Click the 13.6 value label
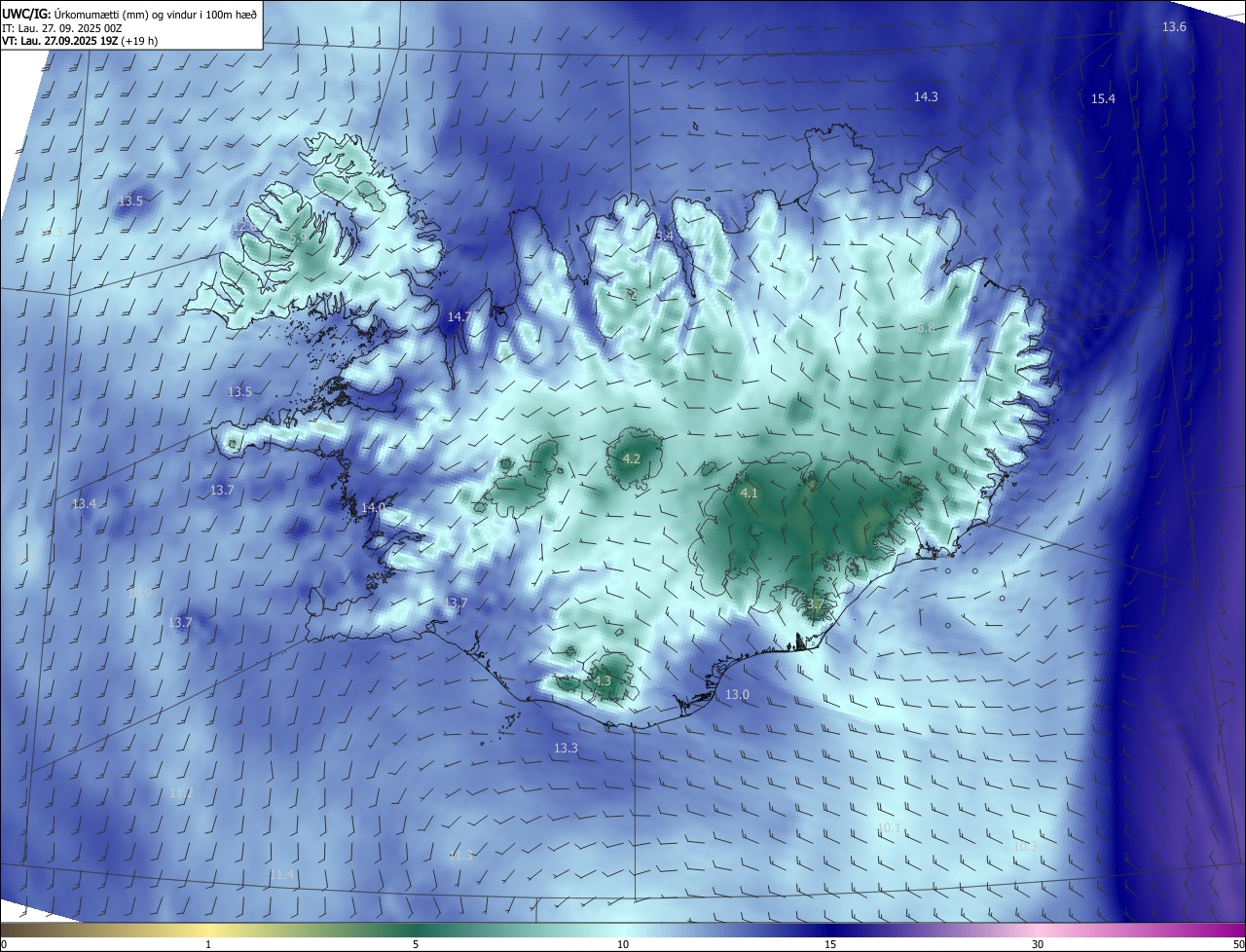Image resolution: width=1246 pixels, height=952 pixels. [1174, 27]
